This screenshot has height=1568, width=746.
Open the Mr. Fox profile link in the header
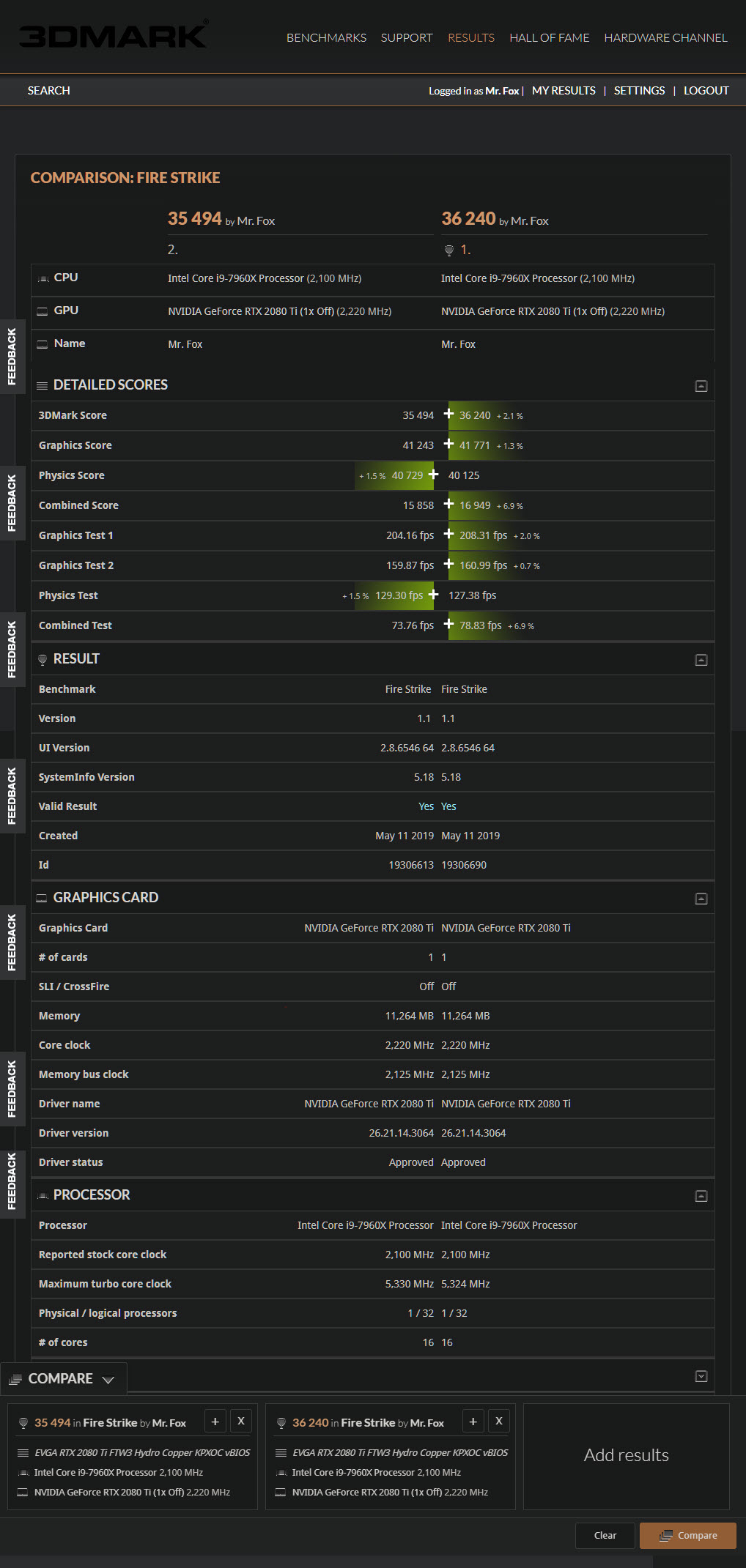[502, 91]
